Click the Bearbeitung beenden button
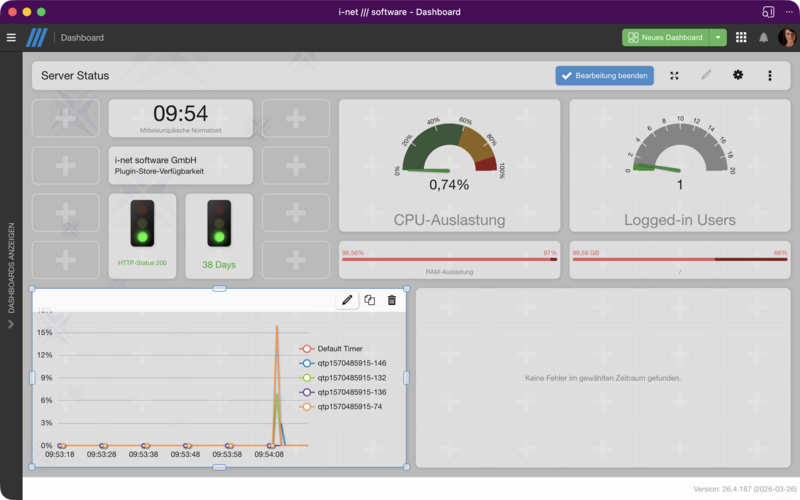This screenshot has height=500, width=800. pyautogui.click(x=604, y=75)
